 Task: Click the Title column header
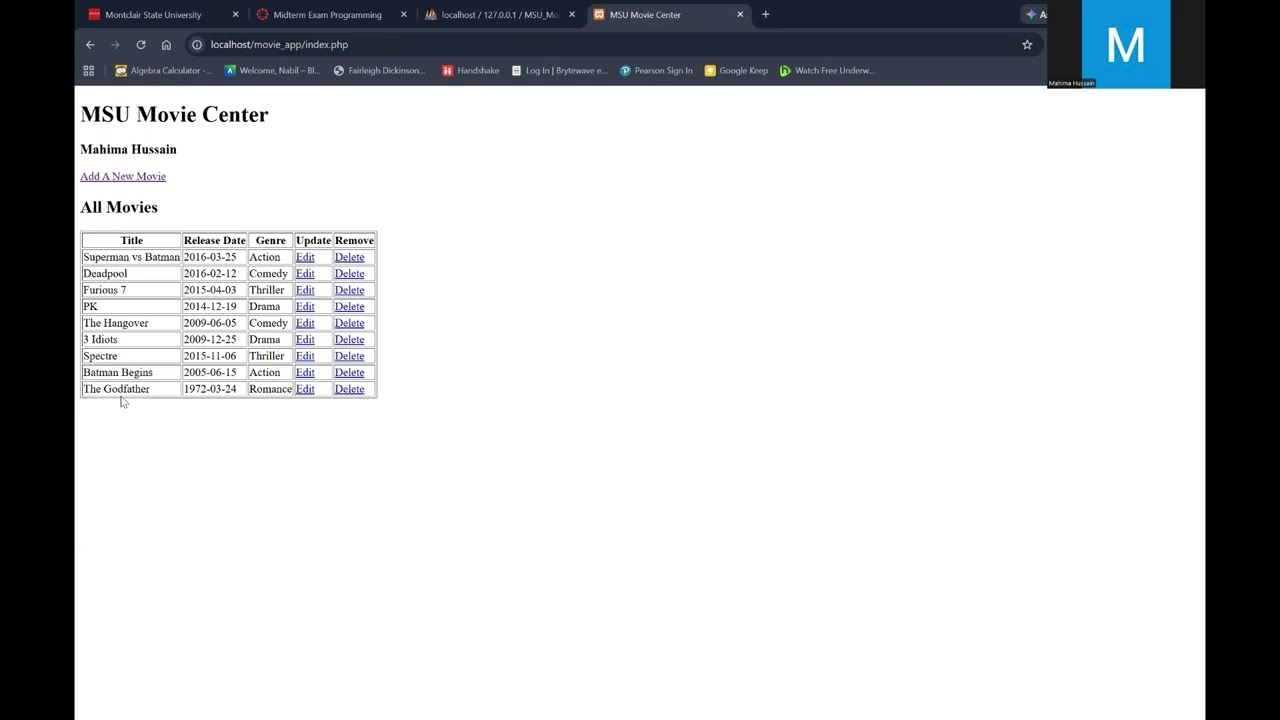tap(132, 241)
